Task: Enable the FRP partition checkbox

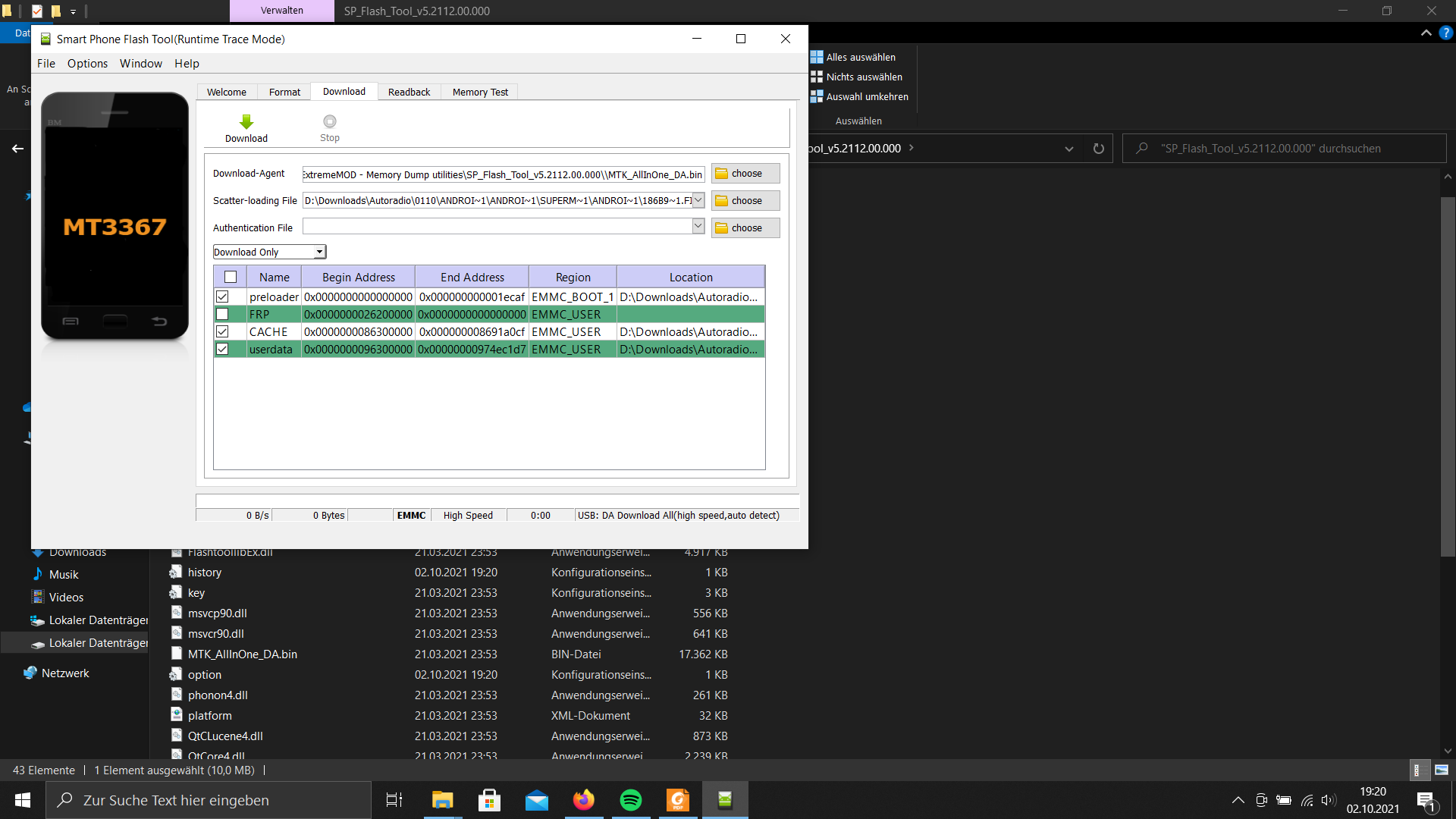Action: pos(222,315)
